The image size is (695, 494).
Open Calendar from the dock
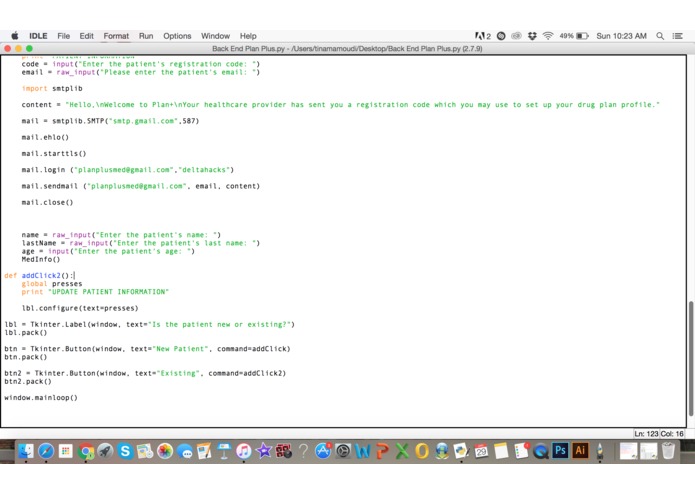click(481, 451)
